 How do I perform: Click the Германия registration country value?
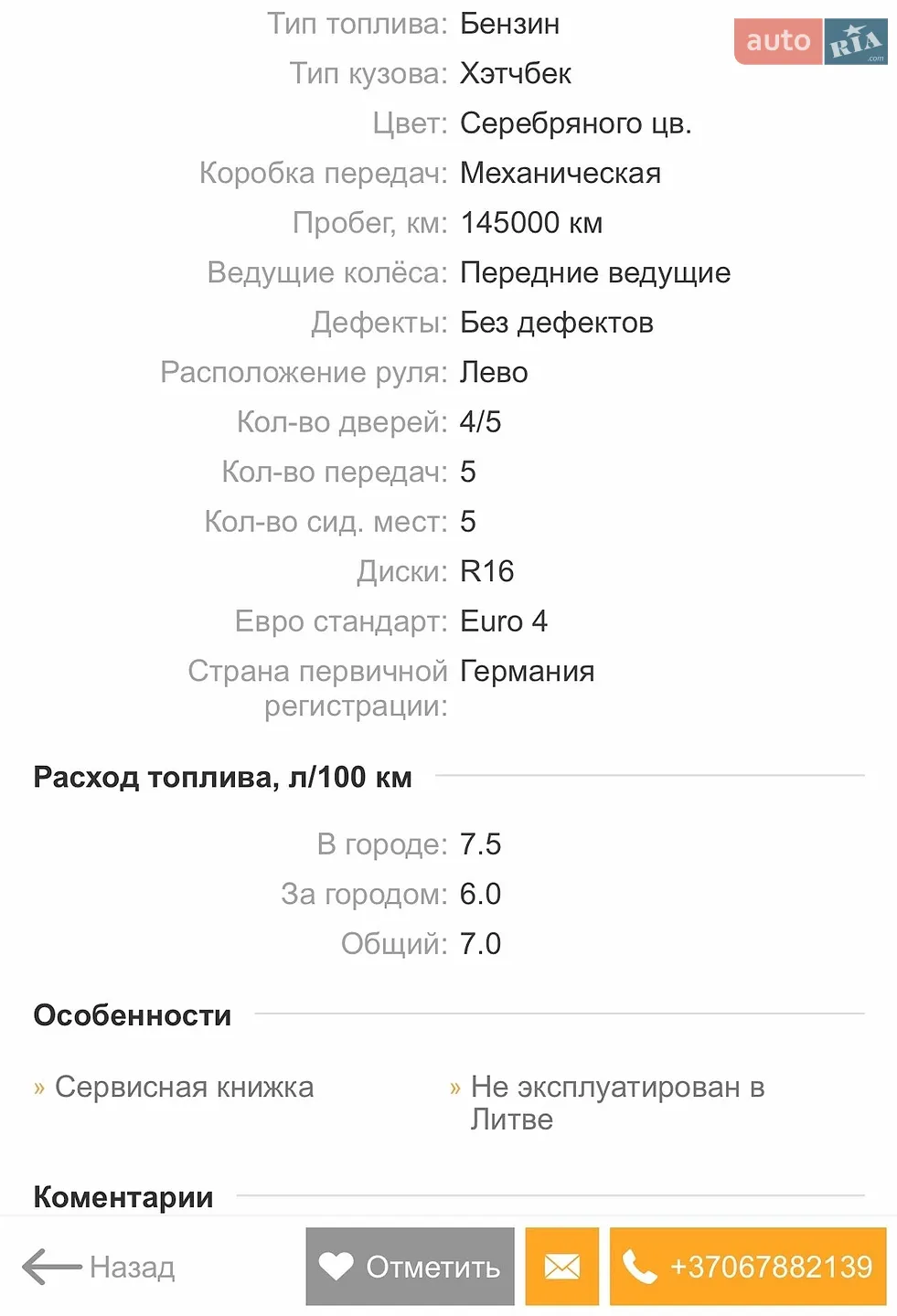(527, 671)
